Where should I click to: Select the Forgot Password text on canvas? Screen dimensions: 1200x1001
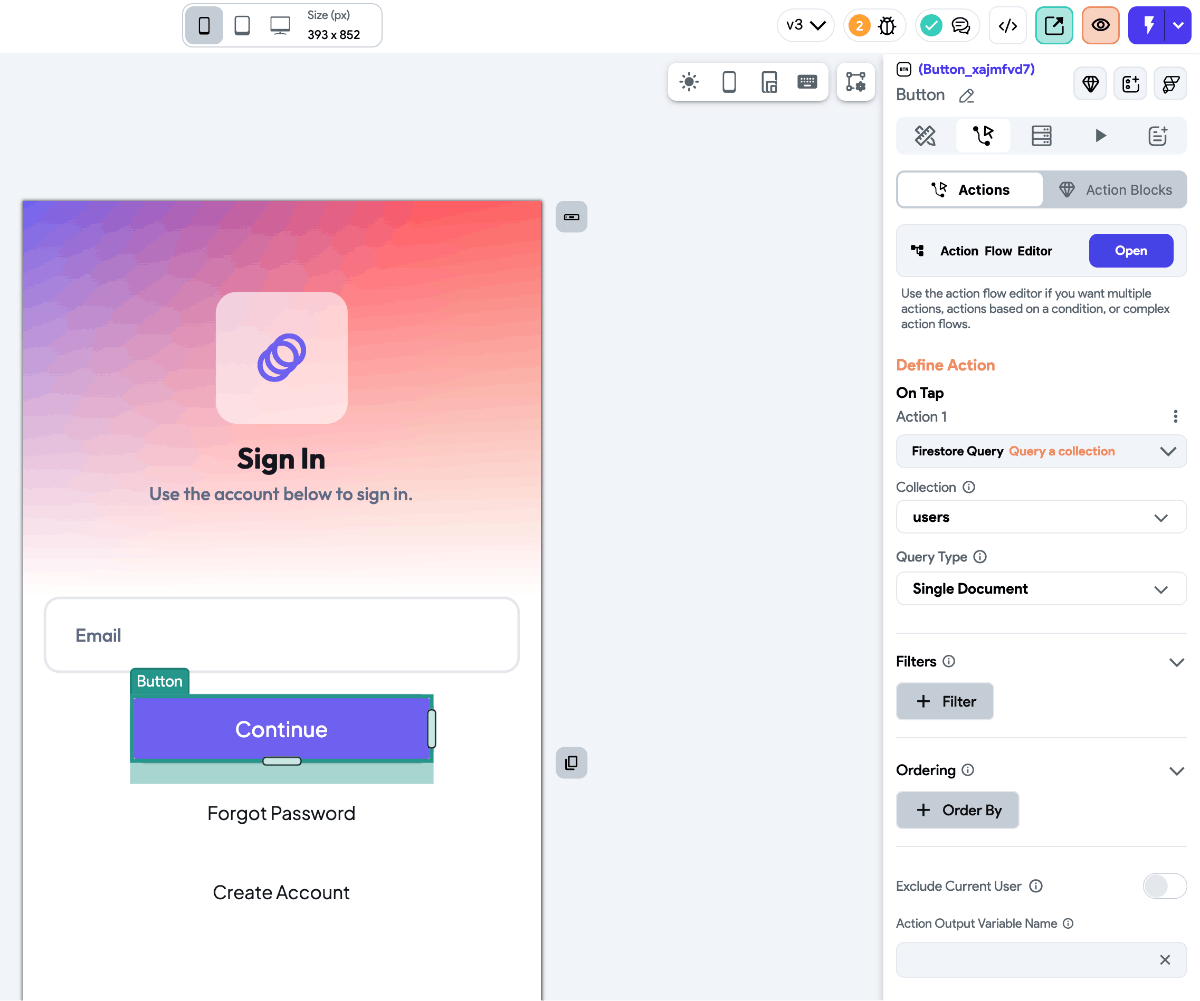[x=281, y=813]
